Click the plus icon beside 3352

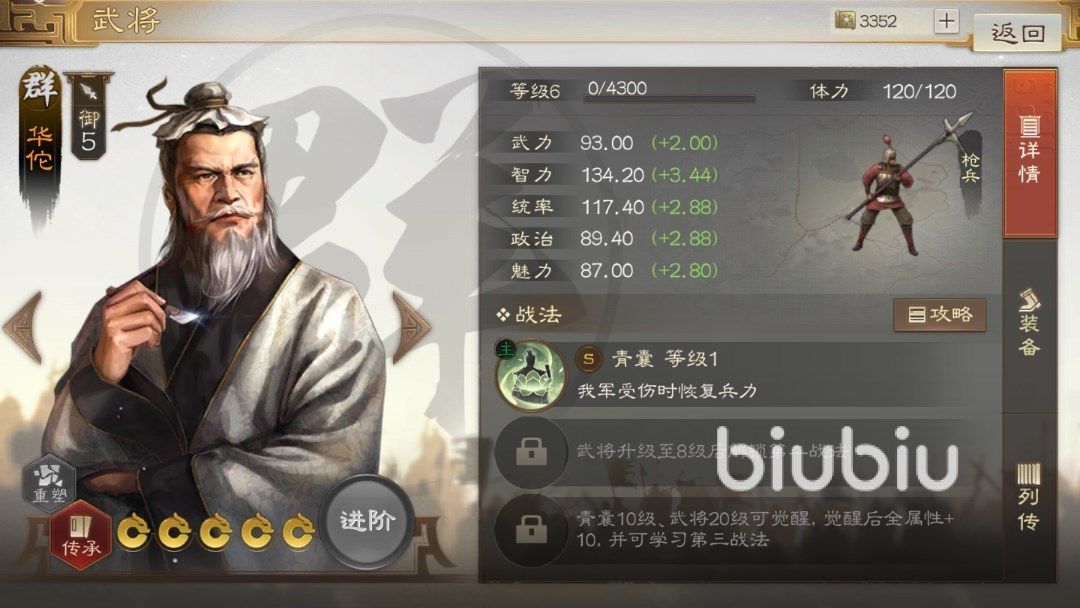coord(946,21)
